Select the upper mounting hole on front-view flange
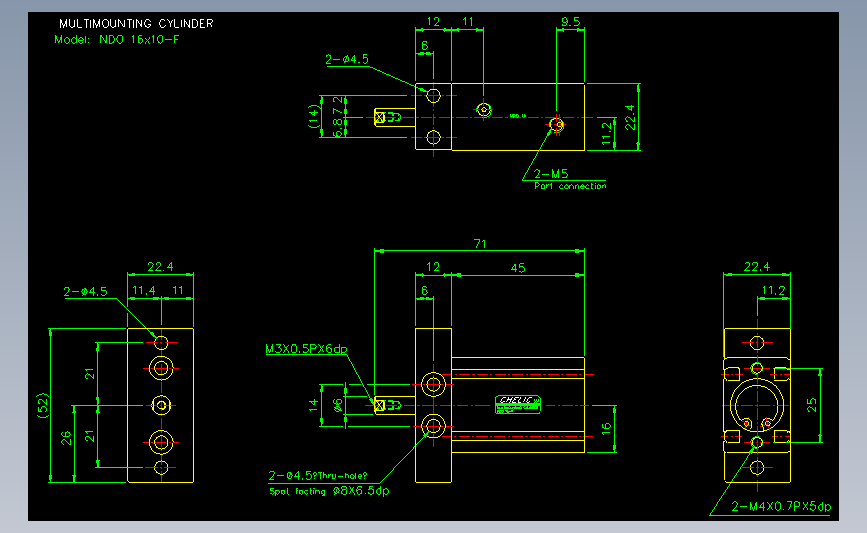This screenshot has width=867, height=533. click(434, 384)
